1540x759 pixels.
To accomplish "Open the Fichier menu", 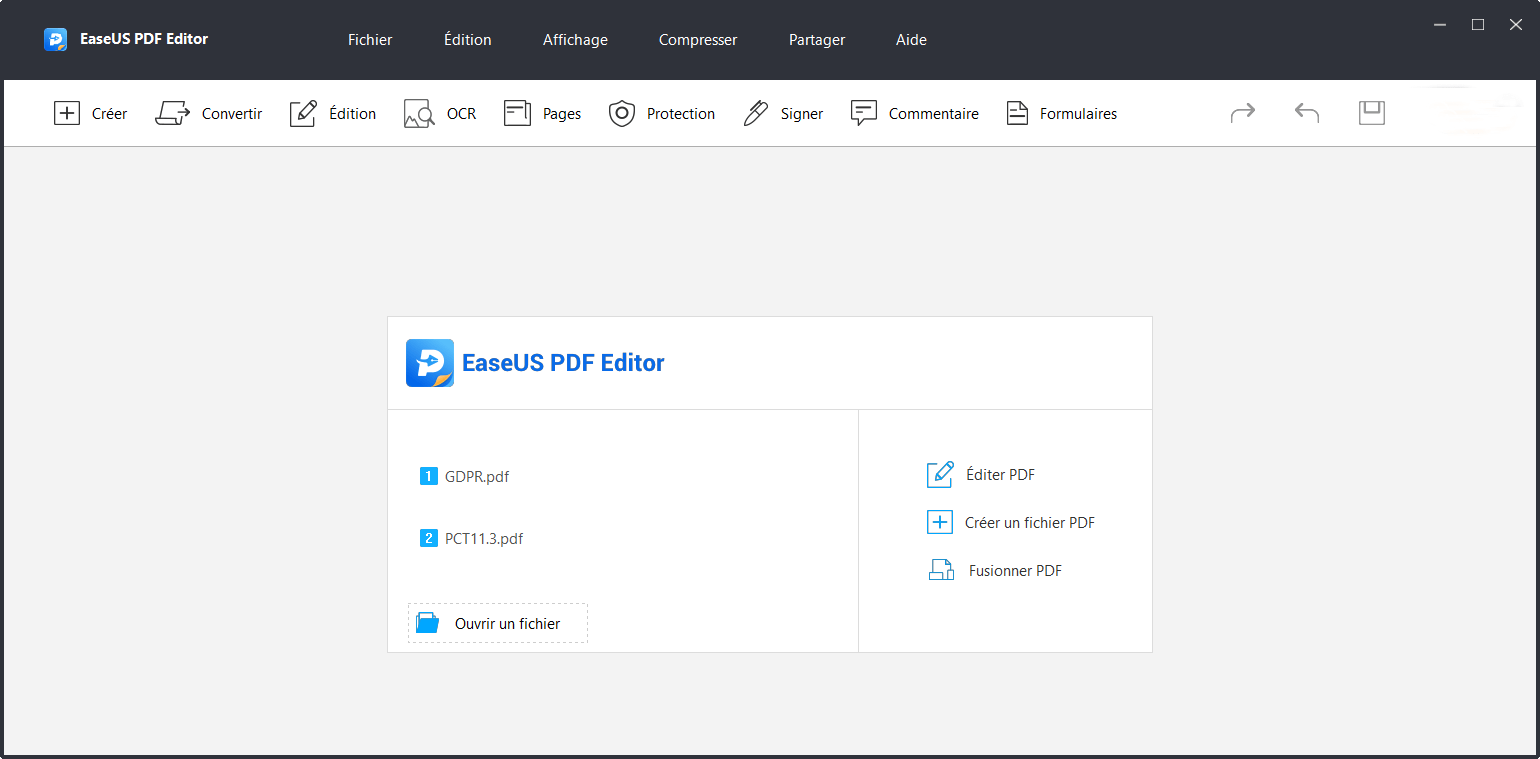I will click(370, 39).
